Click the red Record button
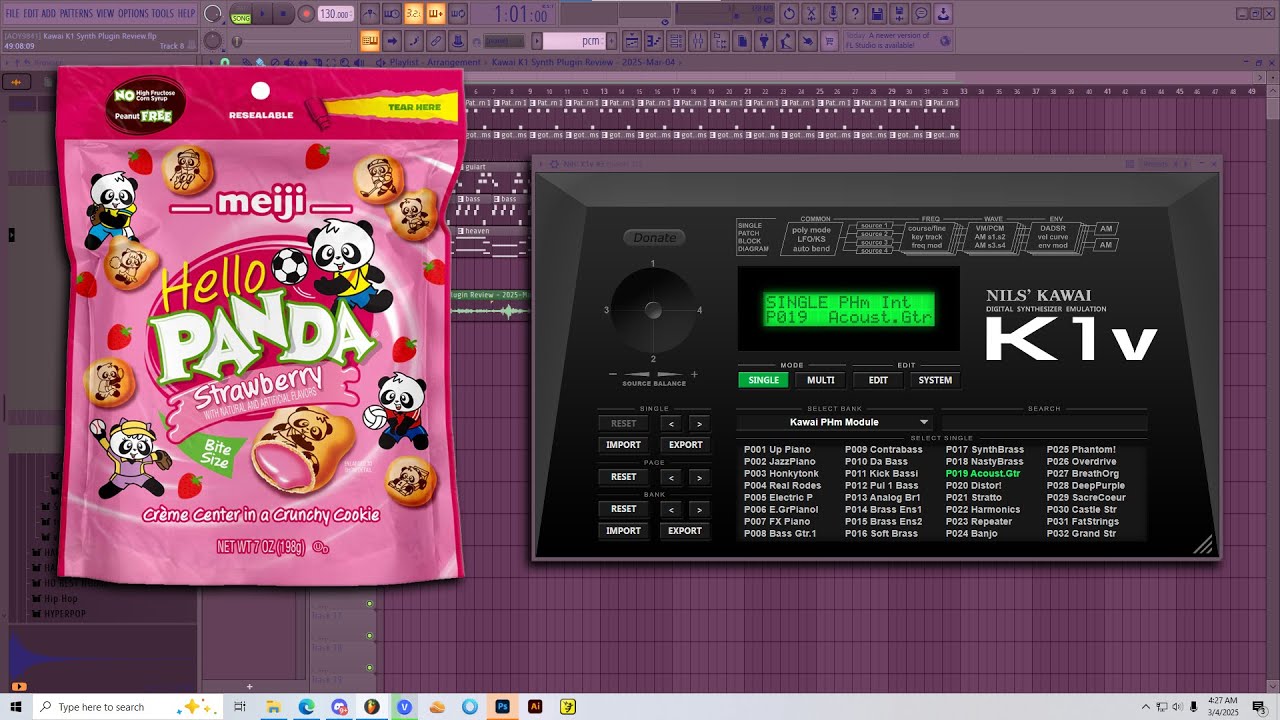 coord(306,14)
